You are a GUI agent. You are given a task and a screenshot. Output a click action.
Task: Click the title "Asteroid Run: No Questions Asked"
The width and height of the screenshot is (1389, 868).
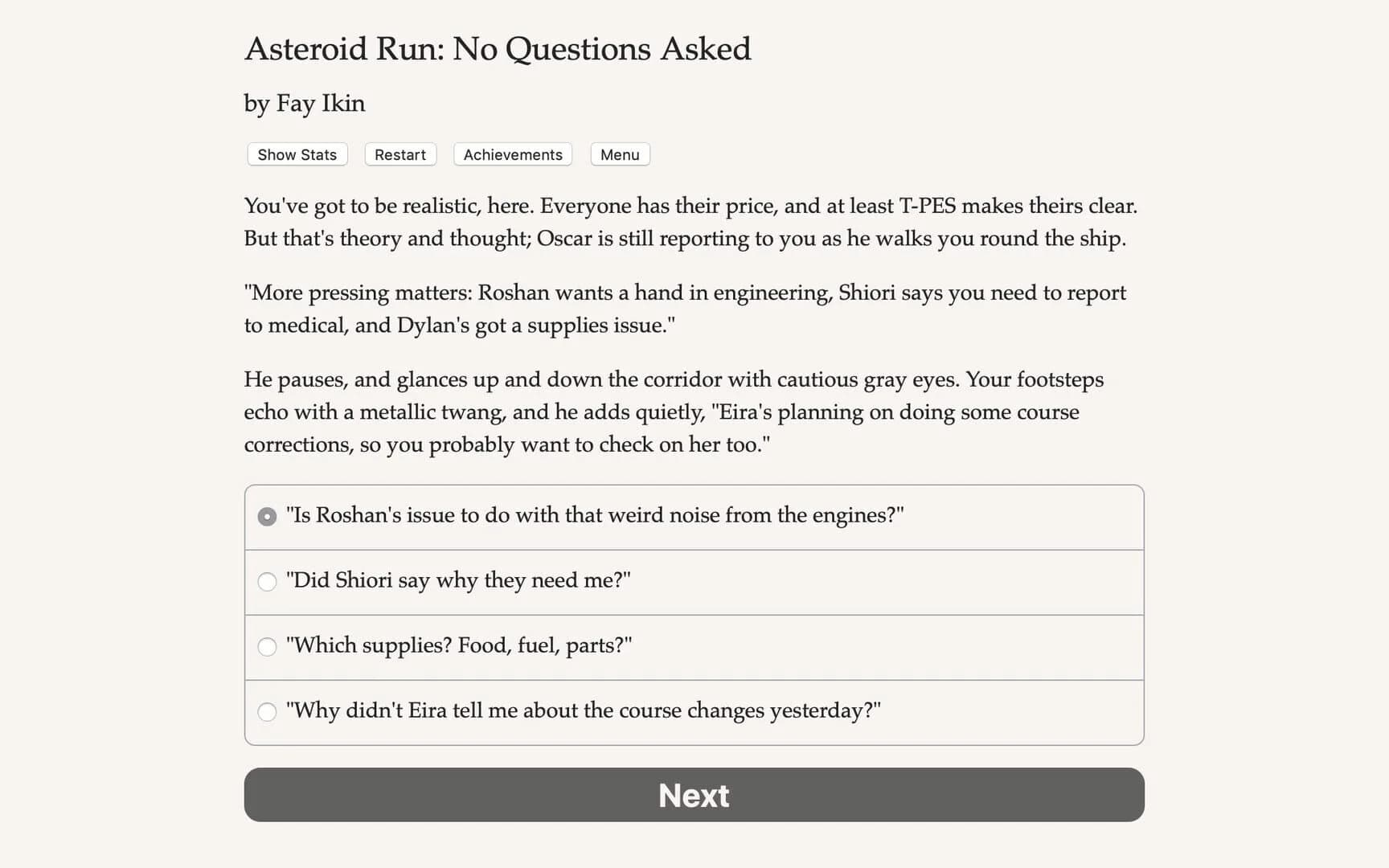[x=498, y=49]
